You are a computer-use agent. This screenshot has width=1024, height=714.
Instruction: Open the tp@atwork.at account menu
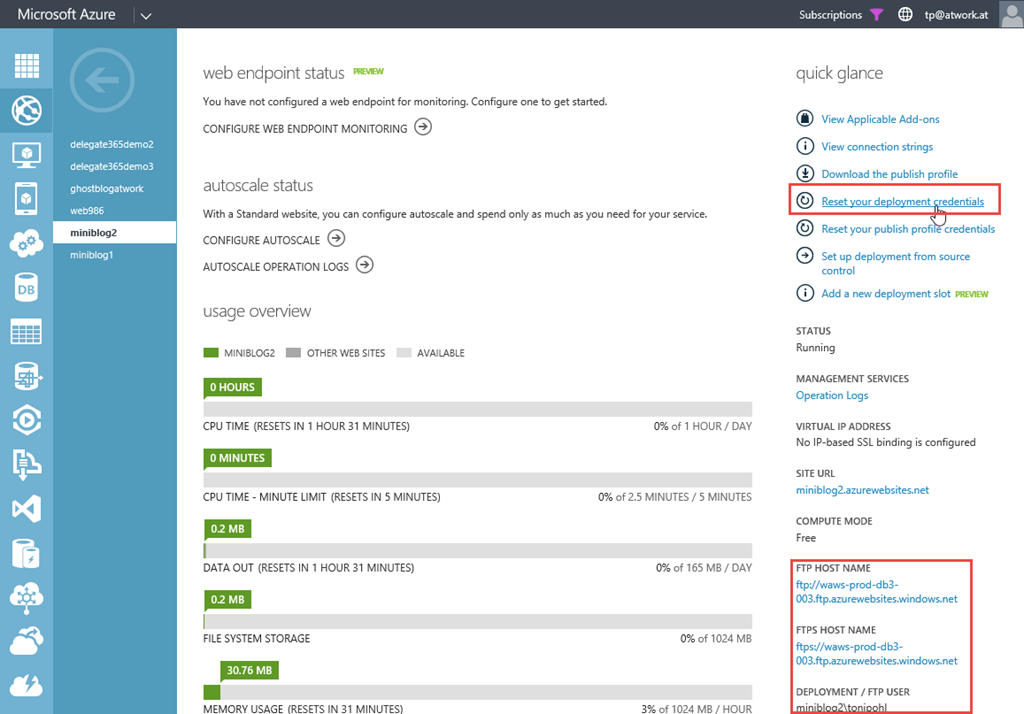[955, 15]
